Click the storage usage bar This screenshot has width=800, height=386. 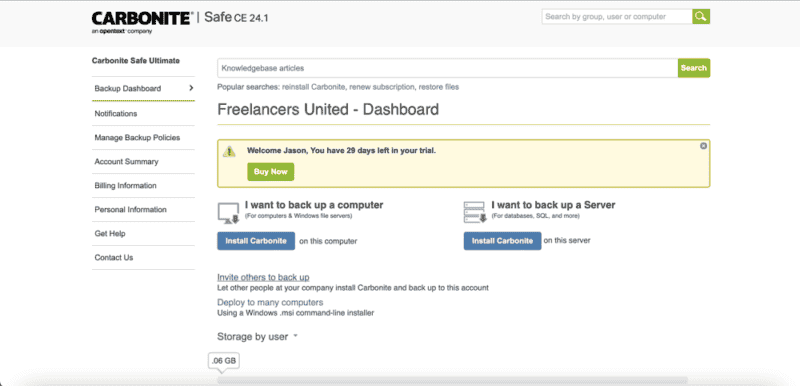(x=453, y=380)
